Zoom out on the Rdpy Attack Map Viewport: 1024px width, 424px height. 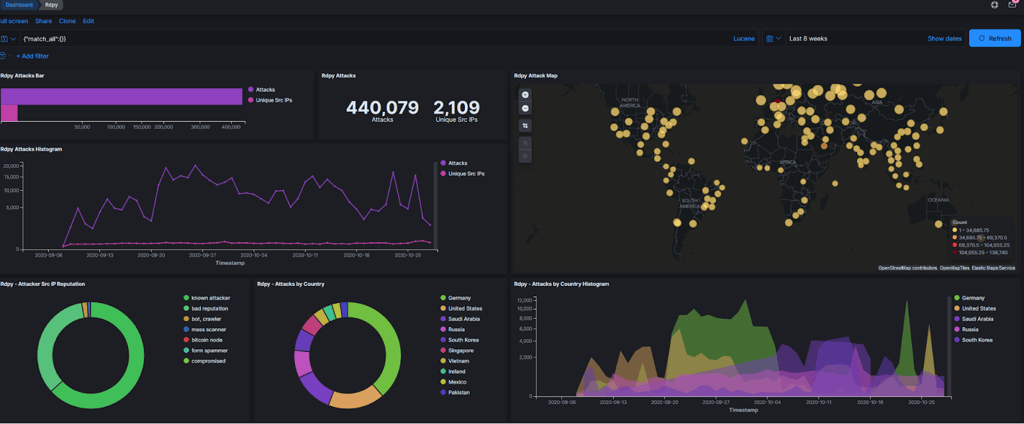click(525, 108)
